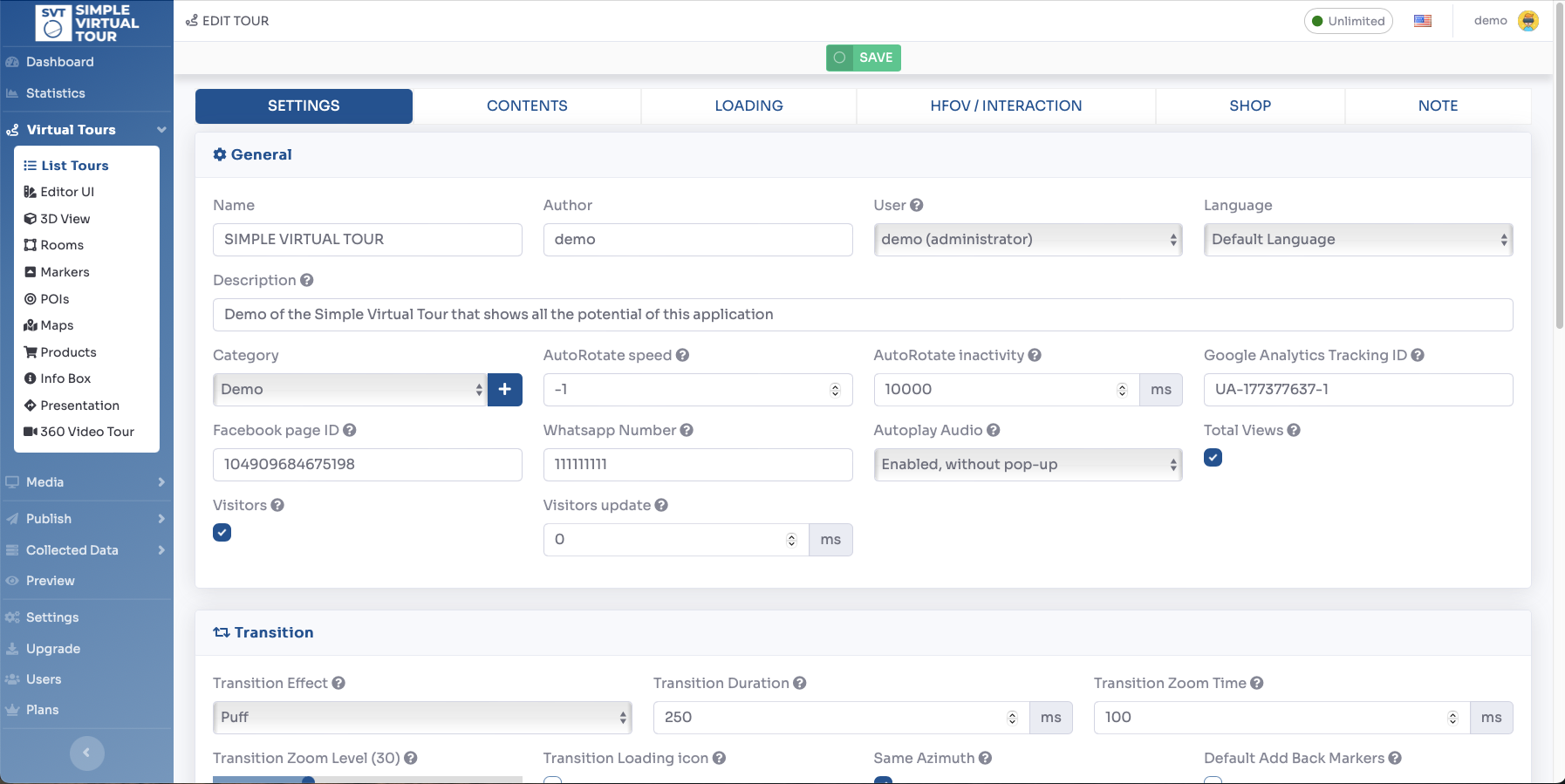This screenshot has height=784, width=1565.
Task: Toggle the Visitors checkbox
Action: 222,533
